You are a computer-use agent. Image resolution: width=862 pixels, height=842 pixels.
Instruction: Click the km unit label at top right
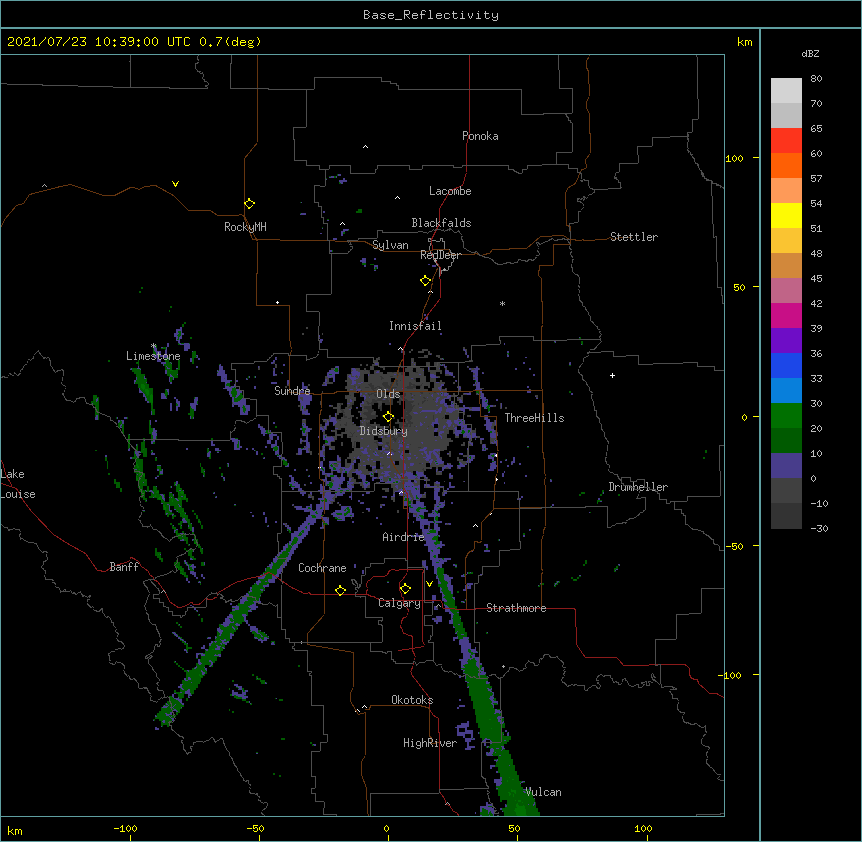pos(744,42)
